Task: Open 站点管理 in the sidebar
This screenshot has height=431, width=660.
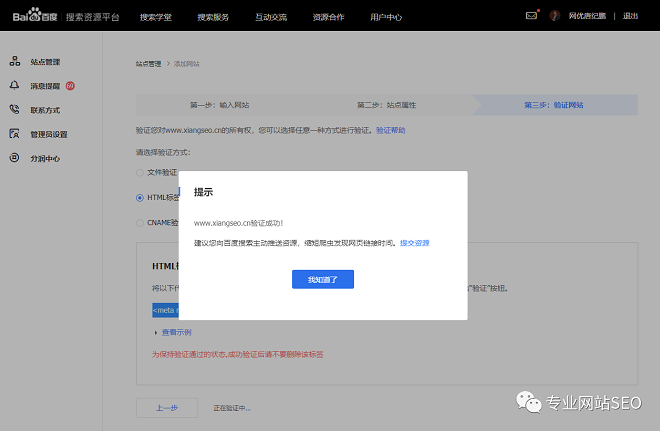Action: (45, 62)
